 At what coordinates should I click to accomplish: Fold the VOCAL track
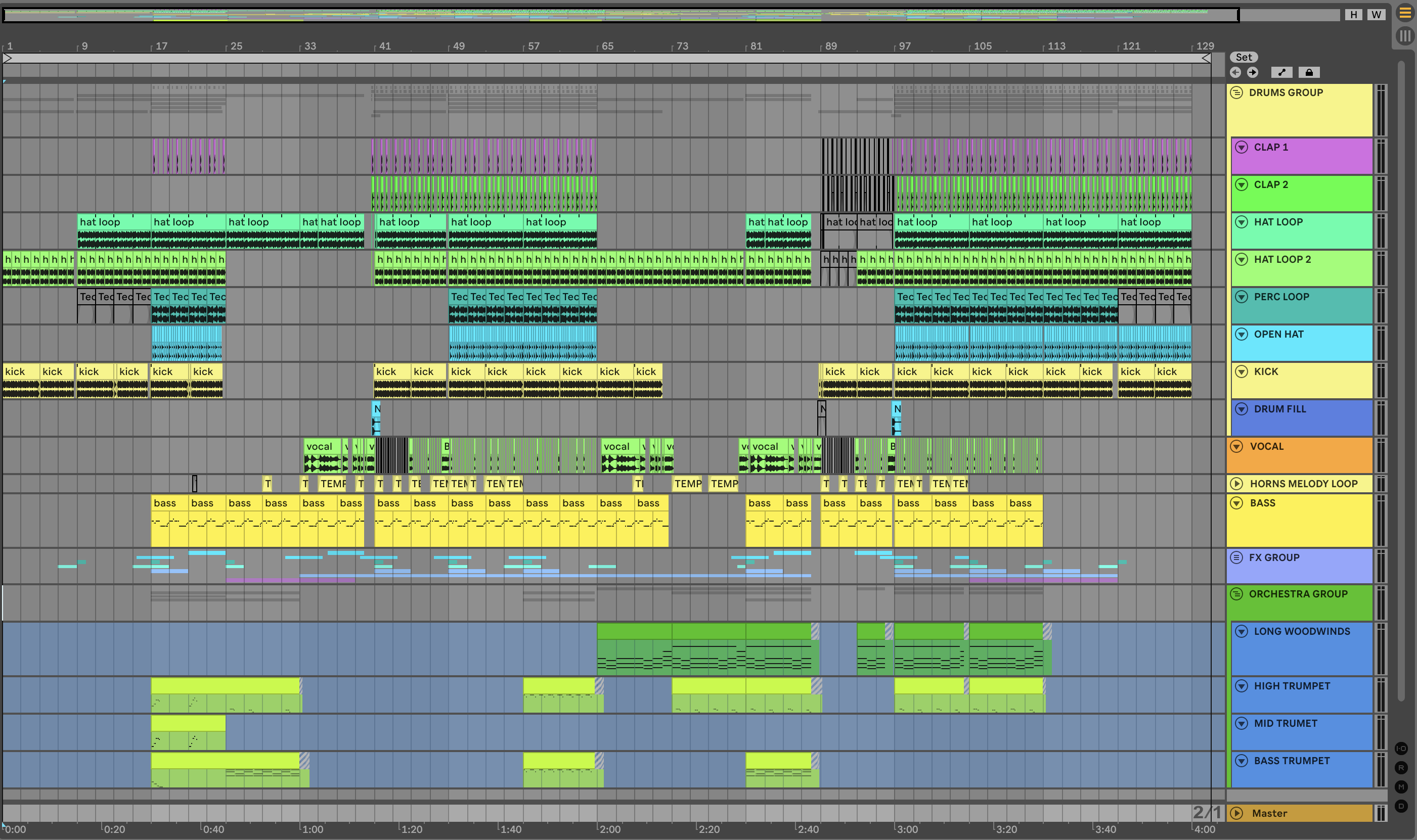point(1236,447)
